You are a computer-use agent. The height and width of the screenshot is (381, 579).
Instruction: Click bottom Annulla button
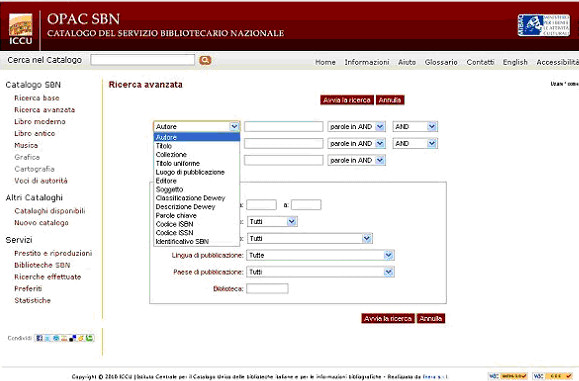(431, 319)
